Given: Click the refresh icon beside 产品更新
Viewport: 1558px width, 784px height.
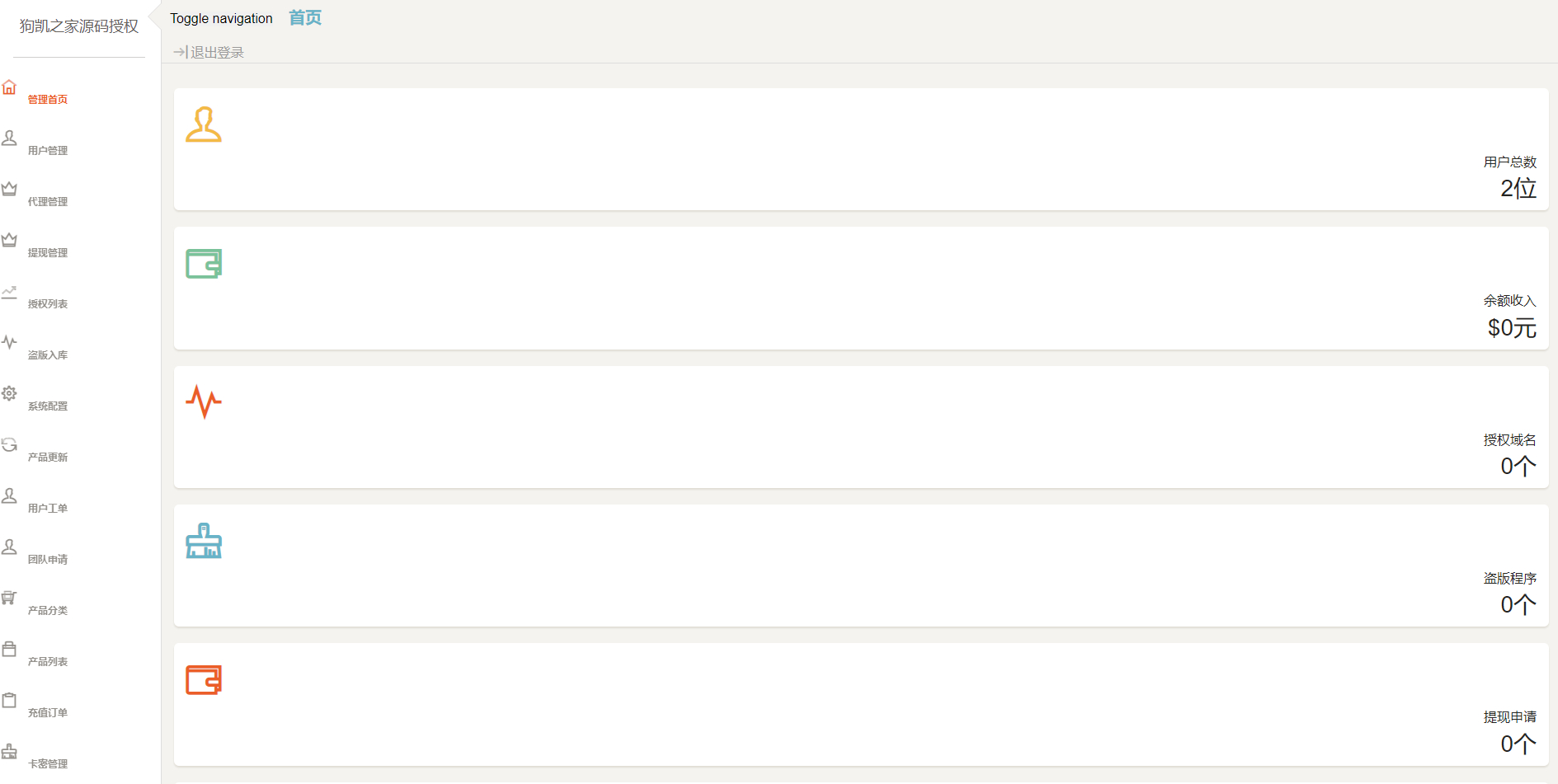Looking at the screenshot, I should pyautogui.click(x=9, y=444).
